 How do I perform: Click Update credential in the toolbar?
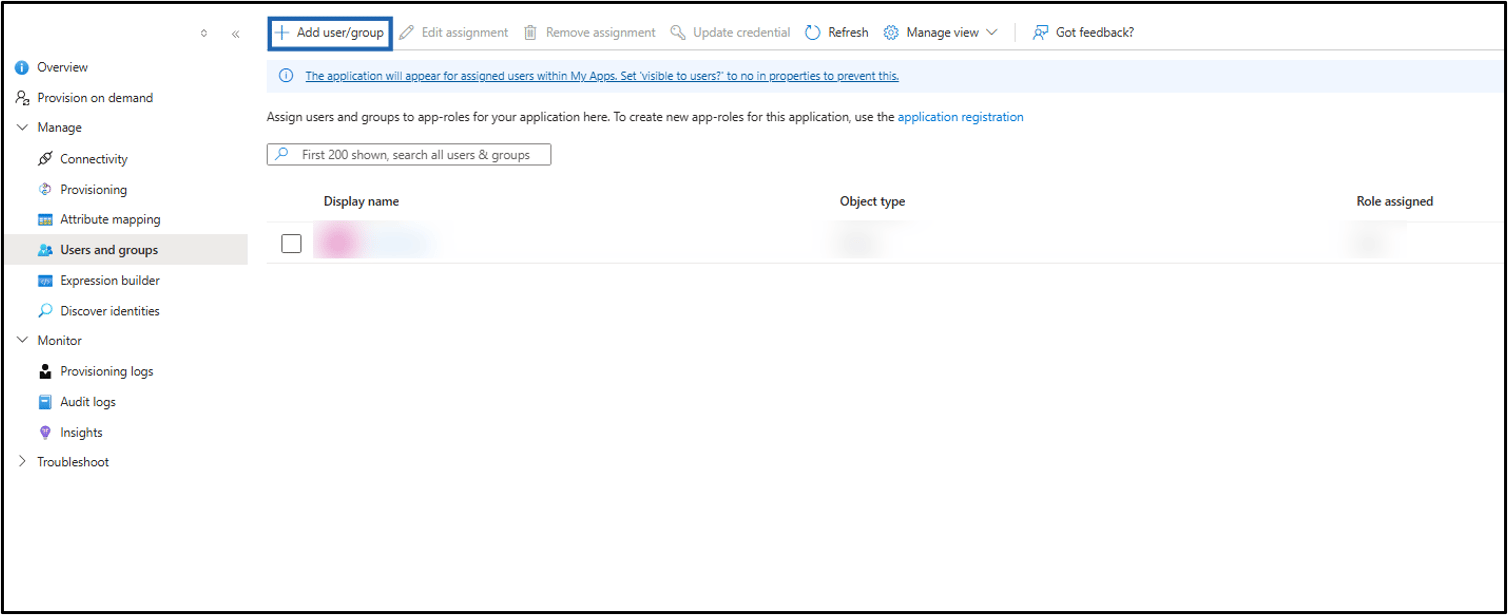tap(730, 32)
